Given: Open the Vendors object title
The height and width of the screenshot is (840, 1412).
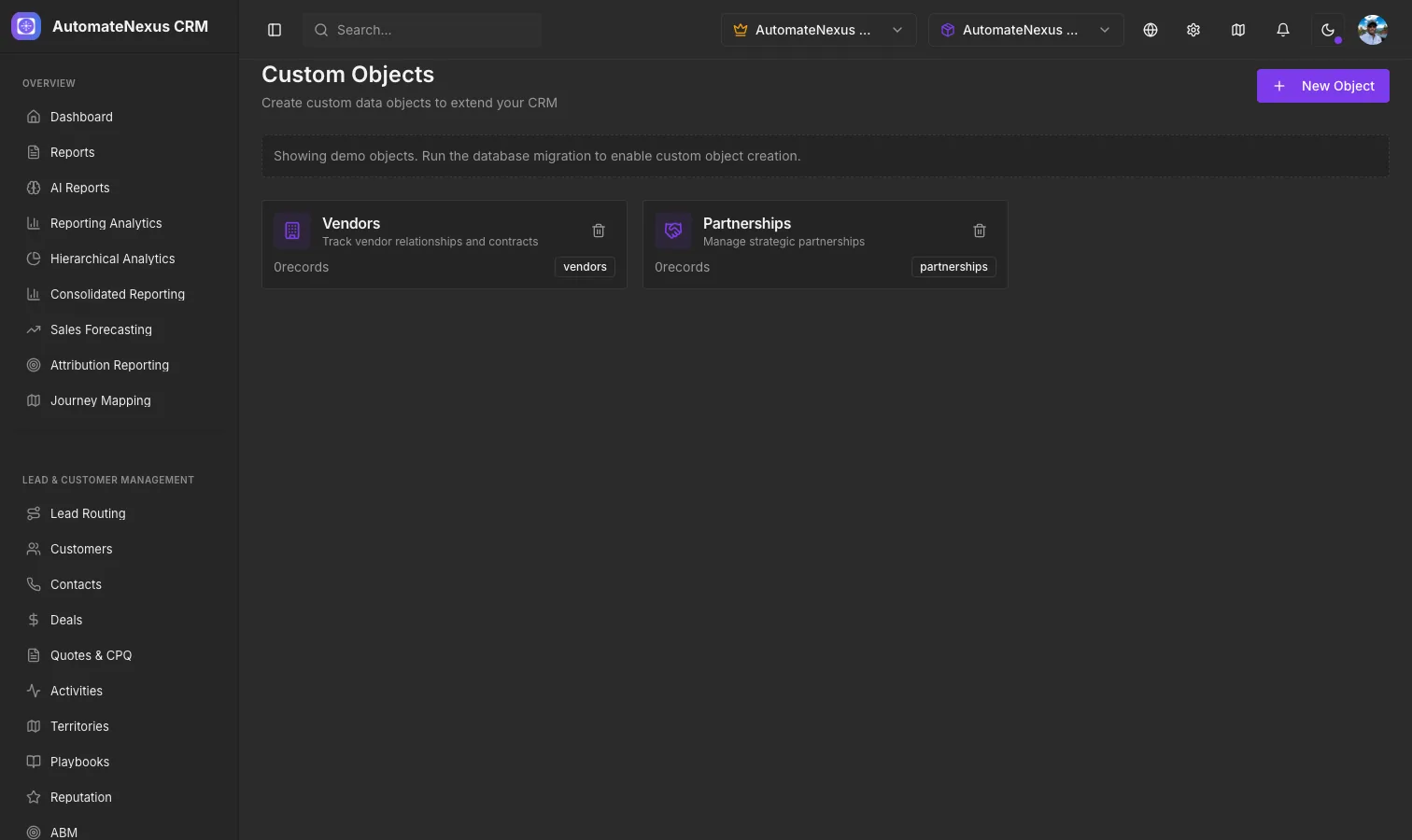Looking at the screenshot, I should (351, 223).
